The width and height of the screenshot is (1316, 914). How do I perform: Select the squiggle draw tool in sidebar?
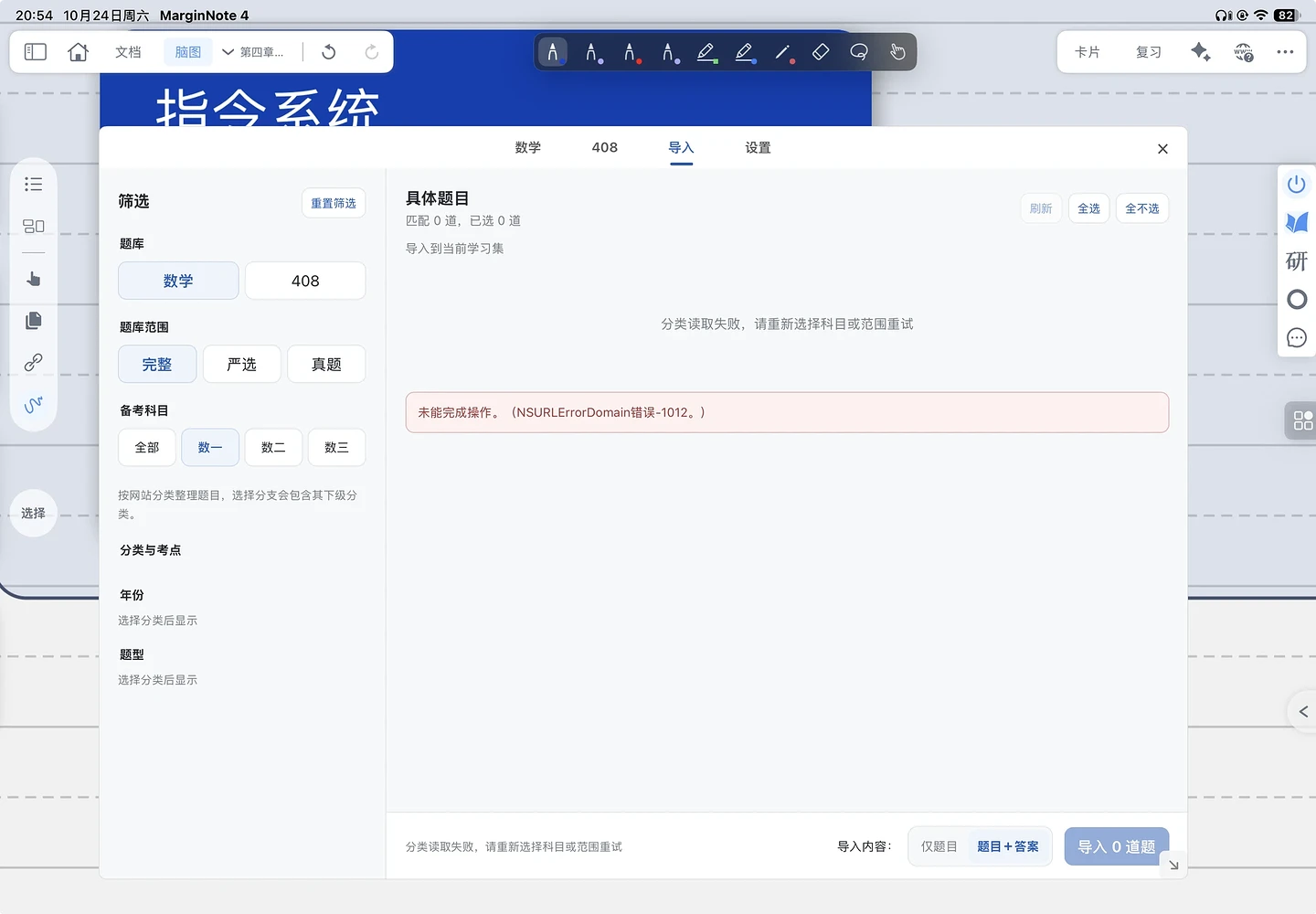click(34, 404)
